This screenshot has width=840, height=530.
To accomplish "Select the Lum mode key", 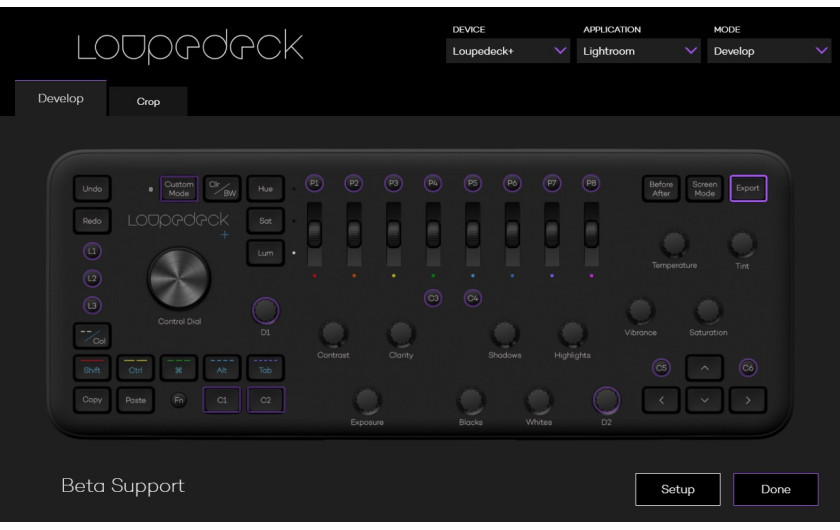I will [265, 253].
